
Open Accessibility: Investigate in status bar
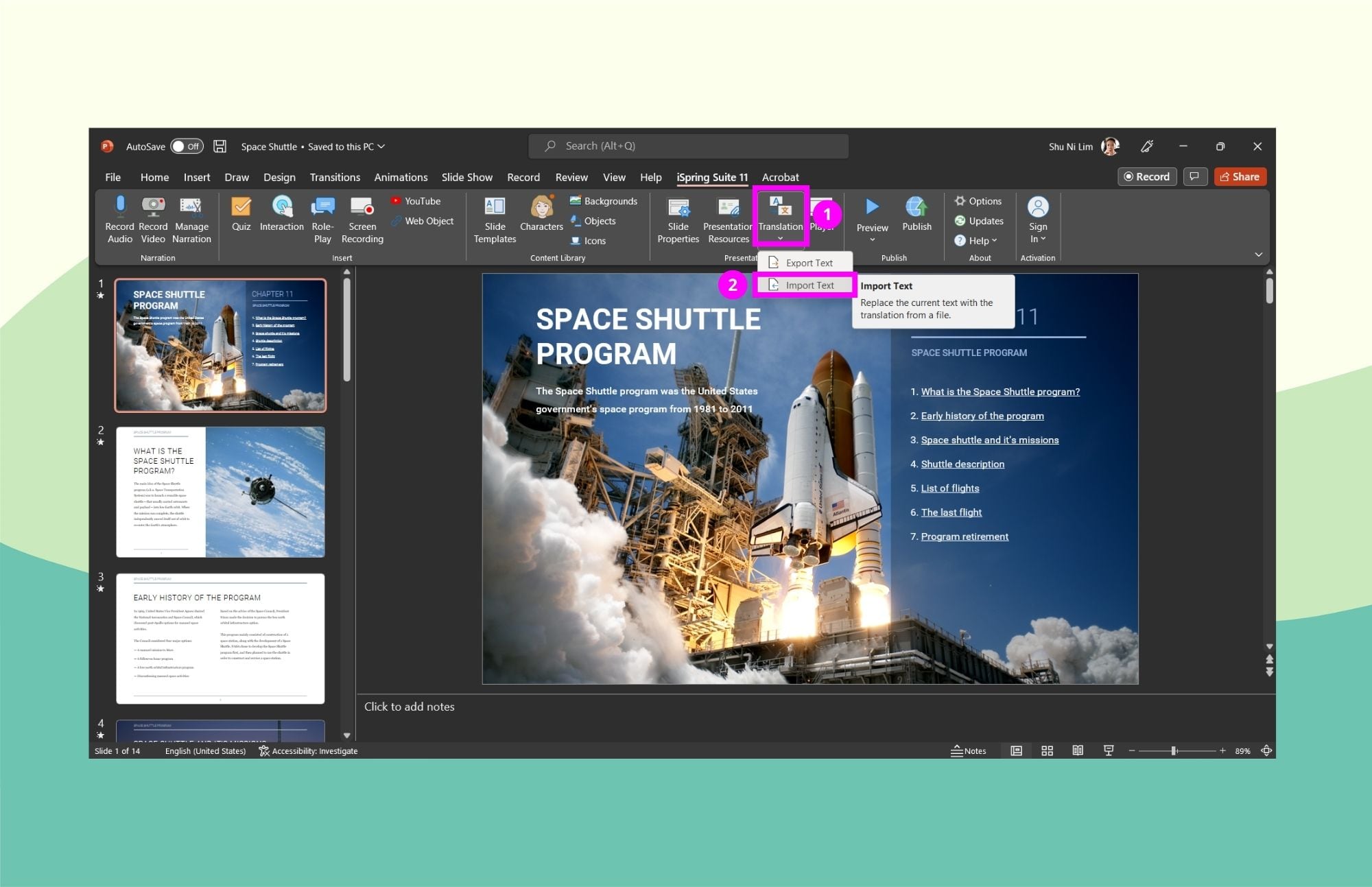pos(308,751)
